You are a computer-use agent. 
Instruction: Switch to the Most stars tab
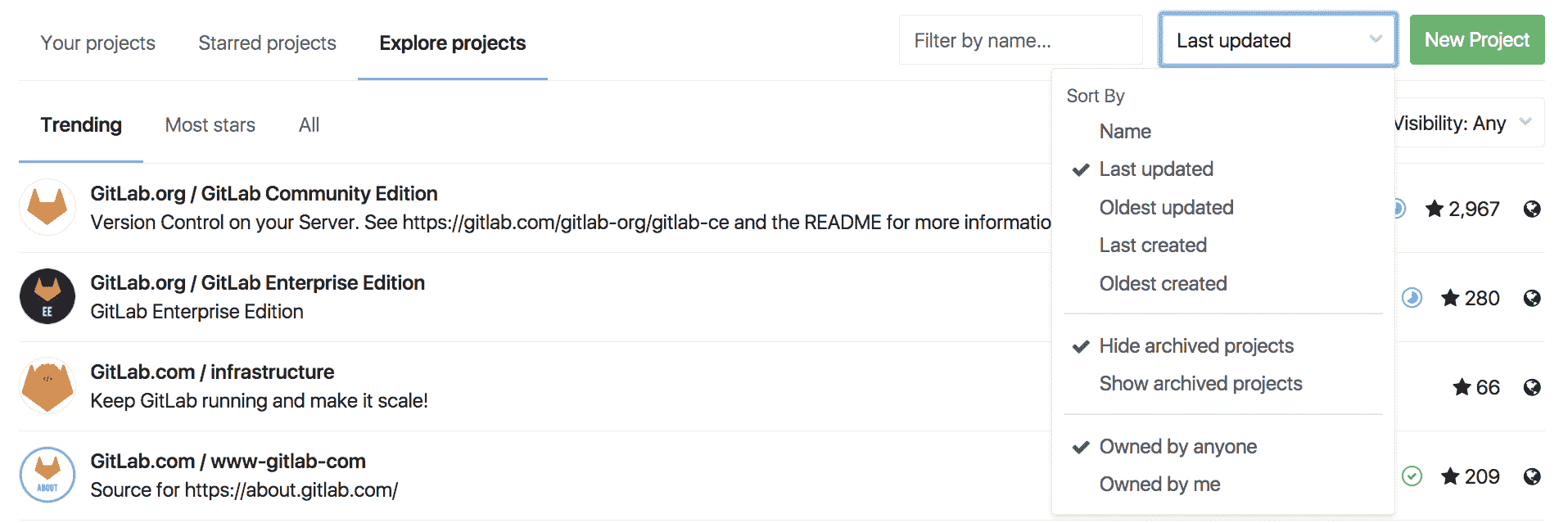coord(210,125)
